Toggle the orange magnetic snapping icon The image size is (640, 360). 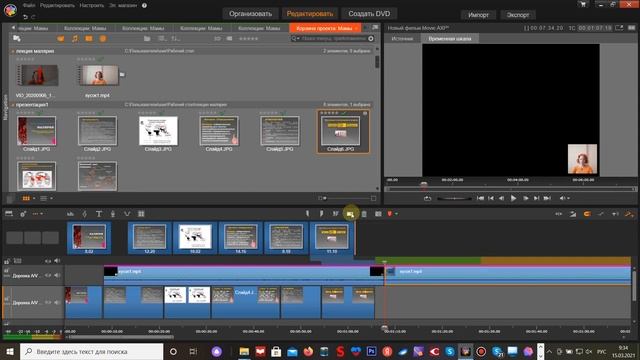[587, 214]
